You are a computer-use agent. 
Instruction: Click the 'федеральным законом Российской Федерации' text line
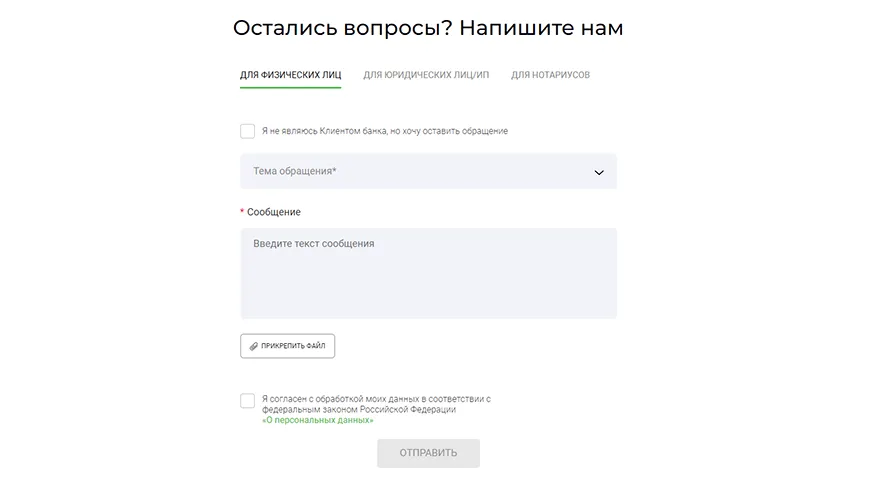(359, 409)
